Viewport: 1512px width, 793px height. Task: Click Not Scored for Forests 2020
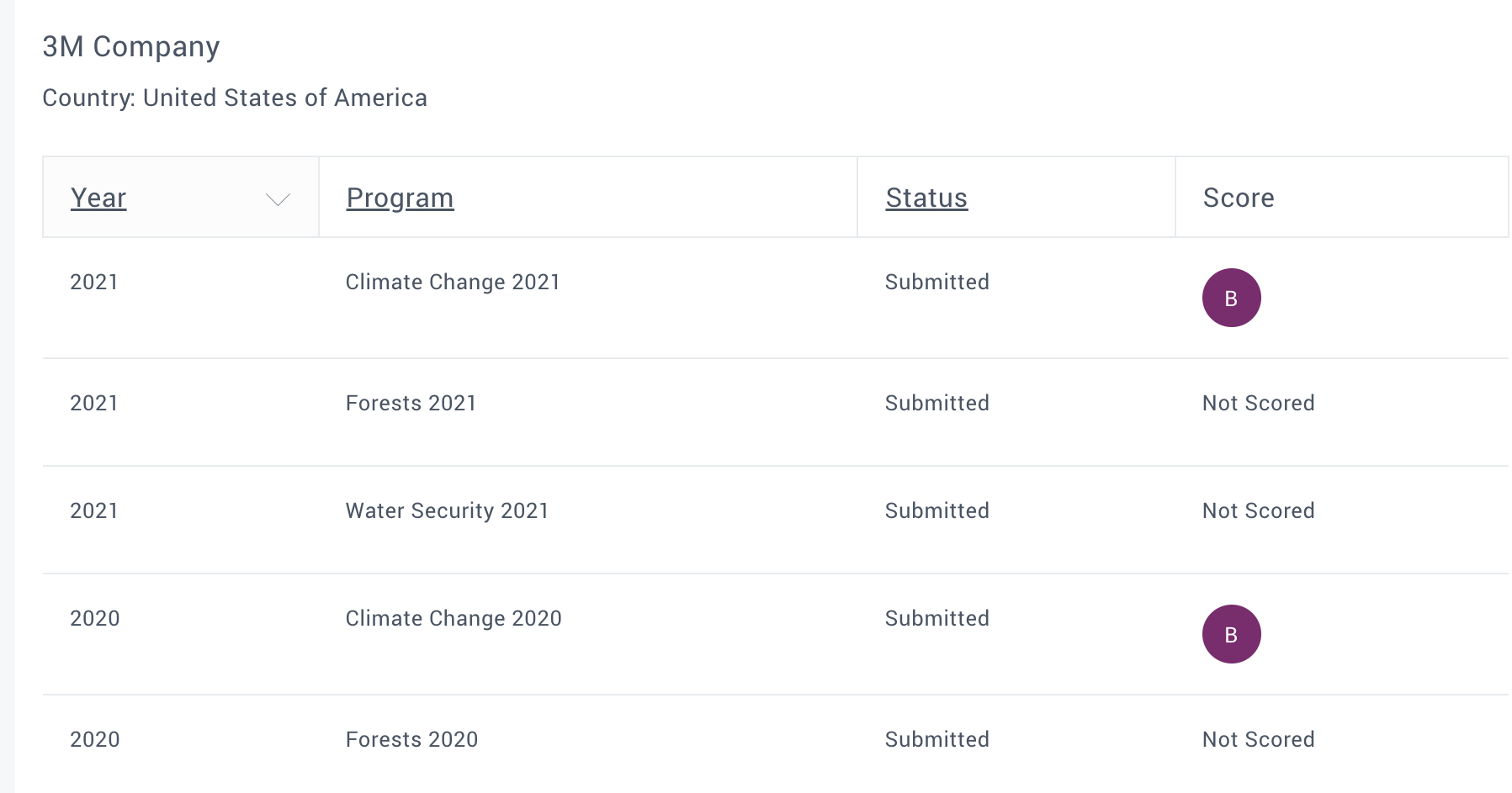(1258, 739)
